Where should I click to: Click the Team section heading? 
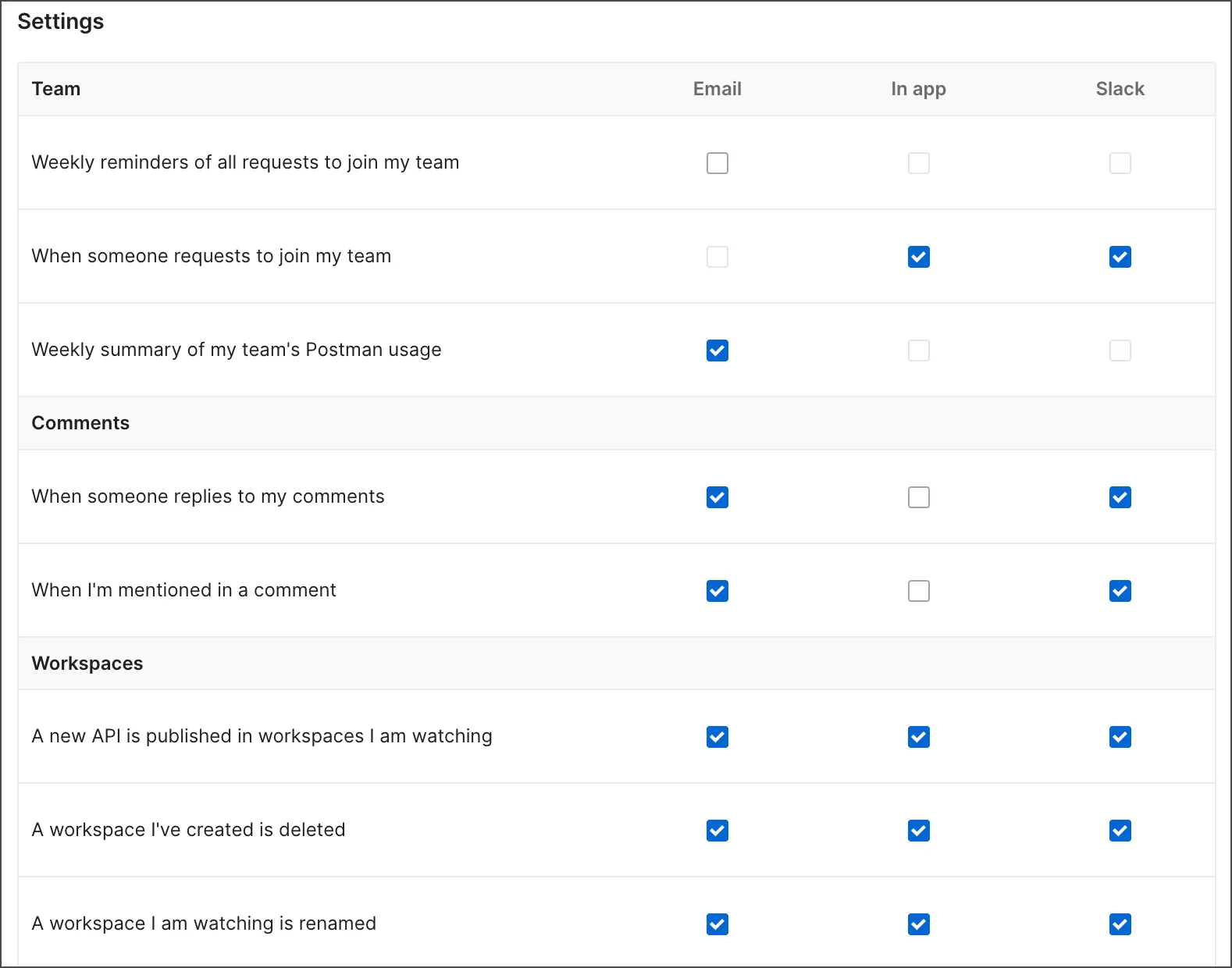pos(56,89)
